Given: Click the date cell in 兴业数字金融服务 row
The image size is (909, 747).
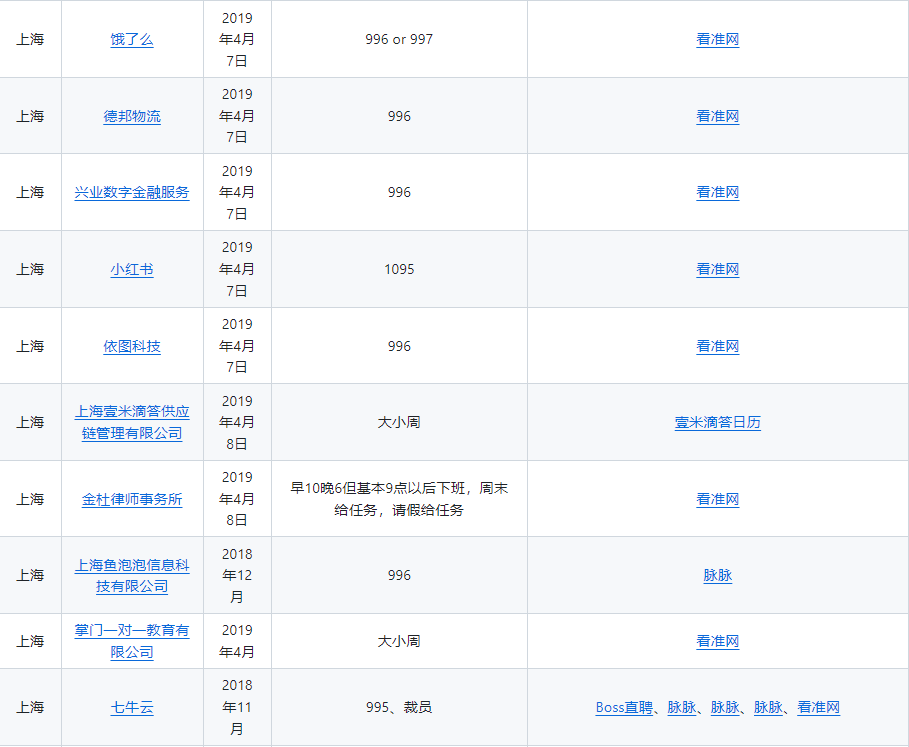Looking at the screenshot, I should [237, 192].
